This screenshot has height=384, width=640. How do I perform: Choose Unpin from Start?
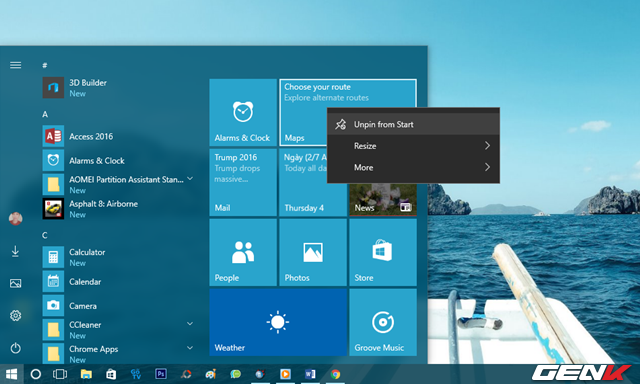click(x=413, y=124)
